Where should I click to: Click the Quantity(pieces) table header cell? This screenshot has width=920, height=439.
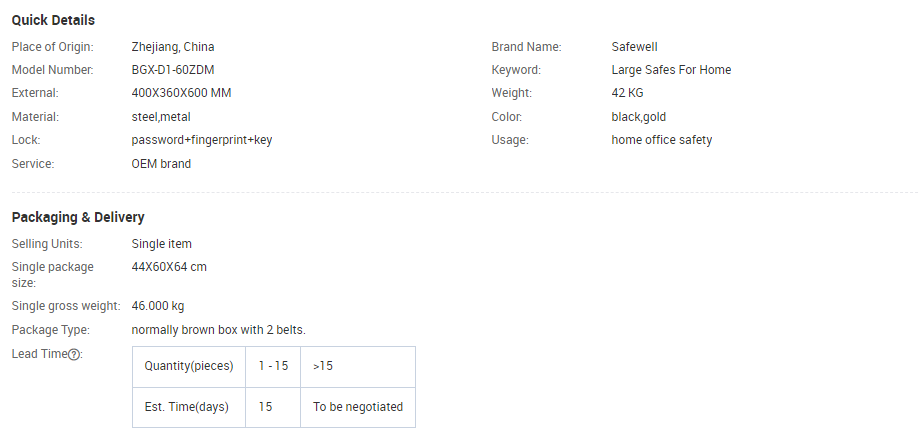coord(189,366)
